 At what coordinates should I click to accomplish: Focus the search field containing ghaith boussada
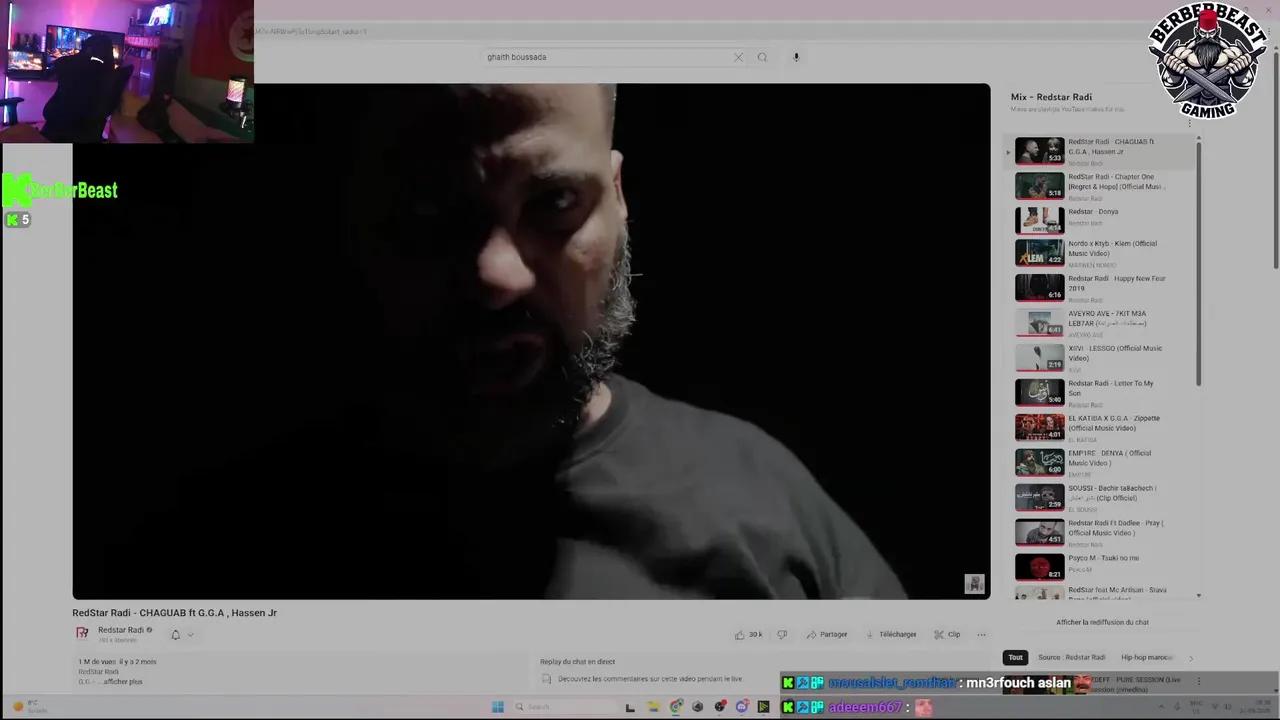click(x=607, y=57)
